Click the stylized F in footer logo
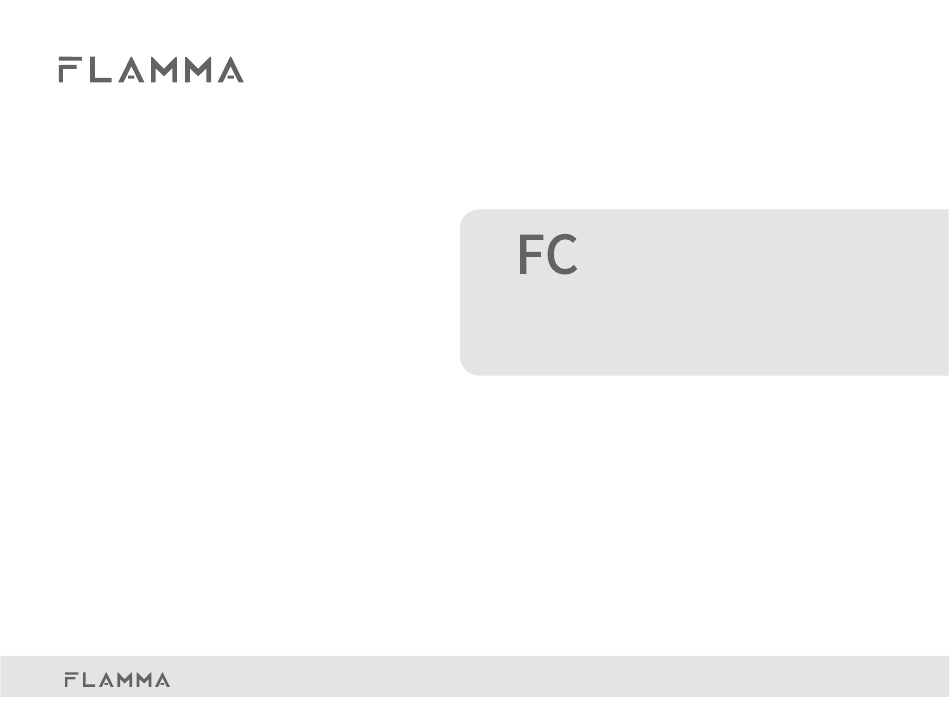The image size is (950, 722). tap(71, 680)
